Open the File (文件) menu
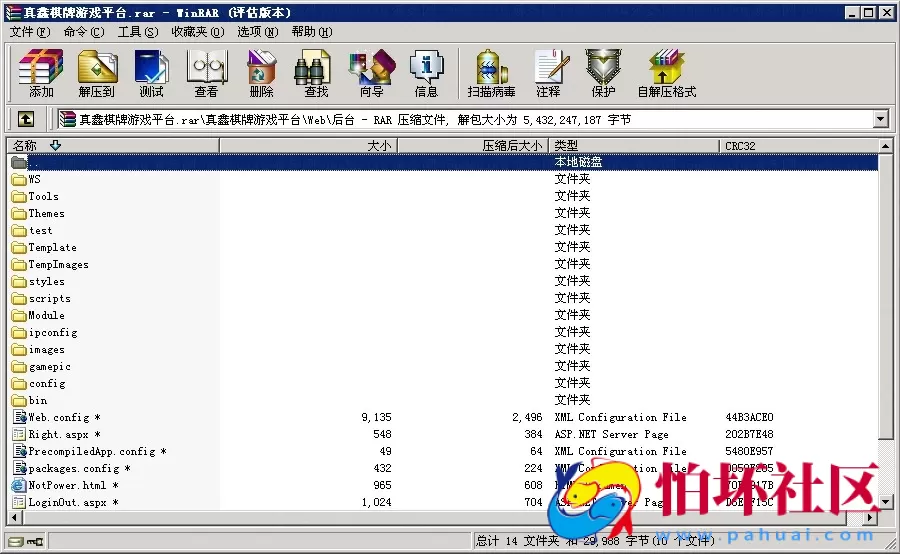900x554 pixels. pyautogui.click(x=30, y=32)
